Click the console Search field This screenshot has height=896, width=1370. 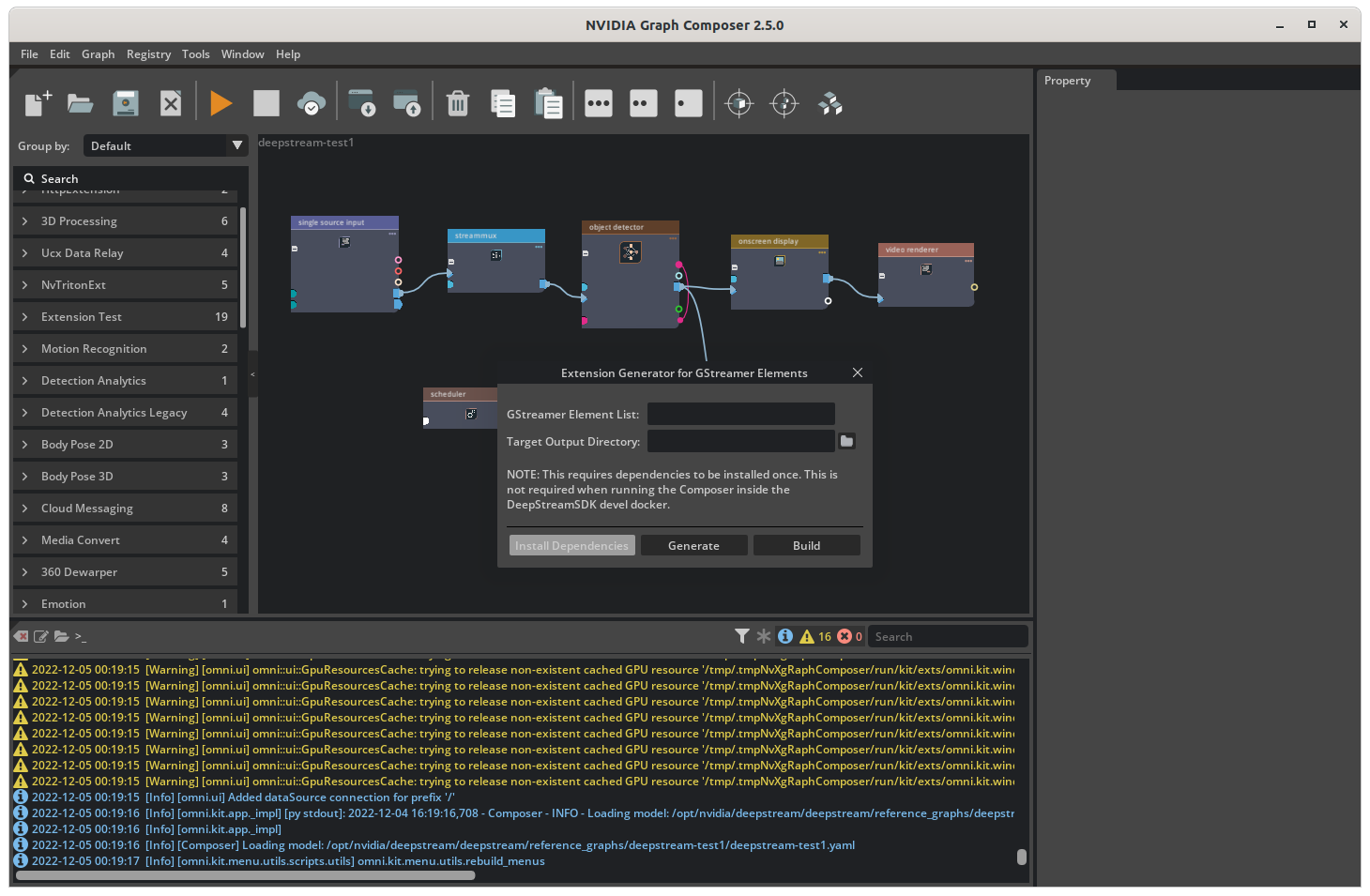point(948,636)
